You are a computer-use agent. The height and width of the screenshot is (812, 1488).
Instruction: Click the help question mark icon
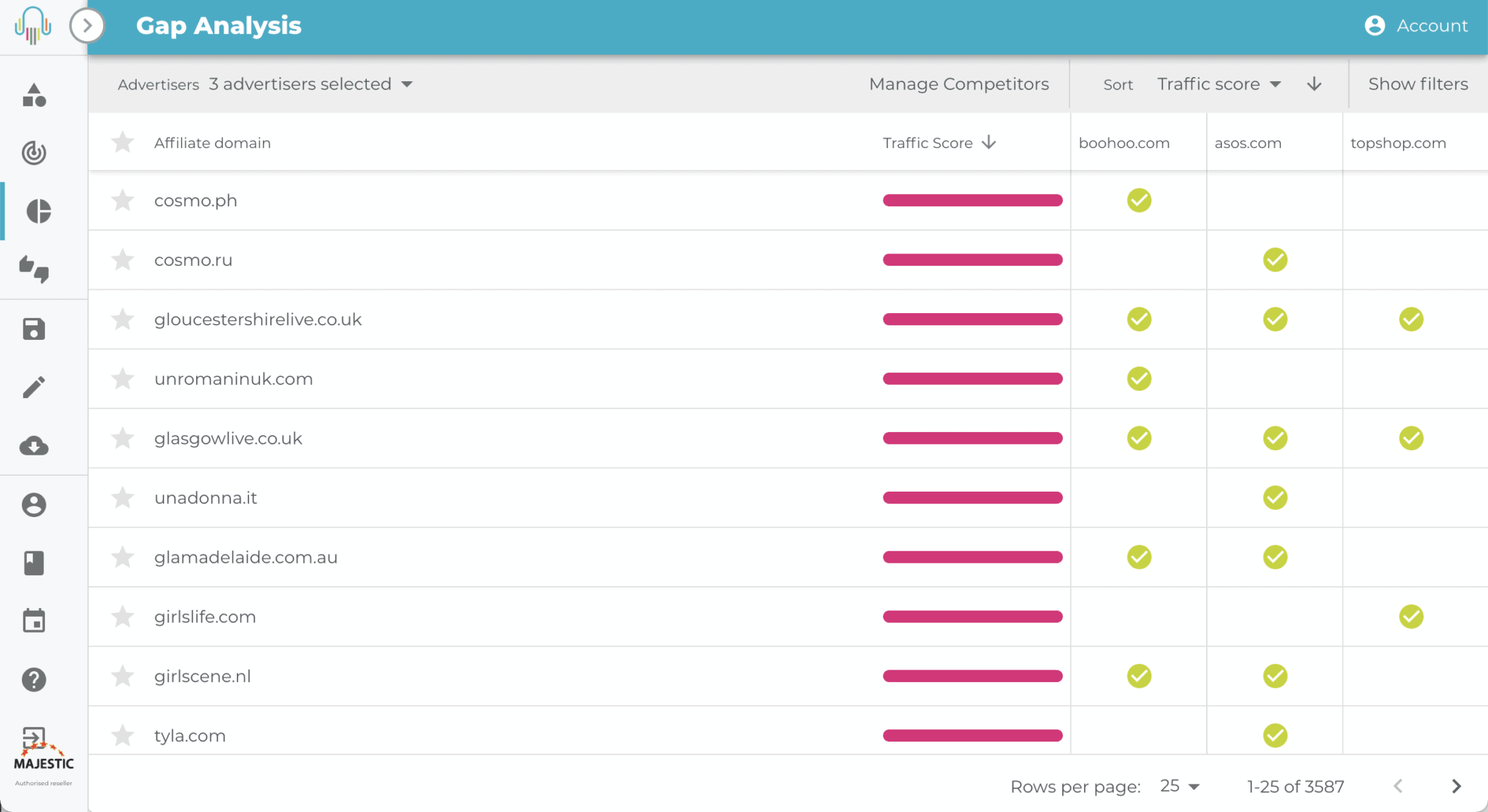pyautogui.click(x=34, y=680)
